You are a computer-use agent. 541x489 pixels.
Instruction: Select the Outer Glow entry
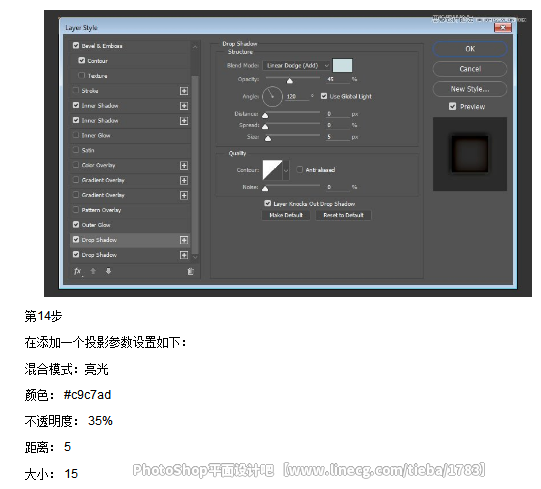130,225
